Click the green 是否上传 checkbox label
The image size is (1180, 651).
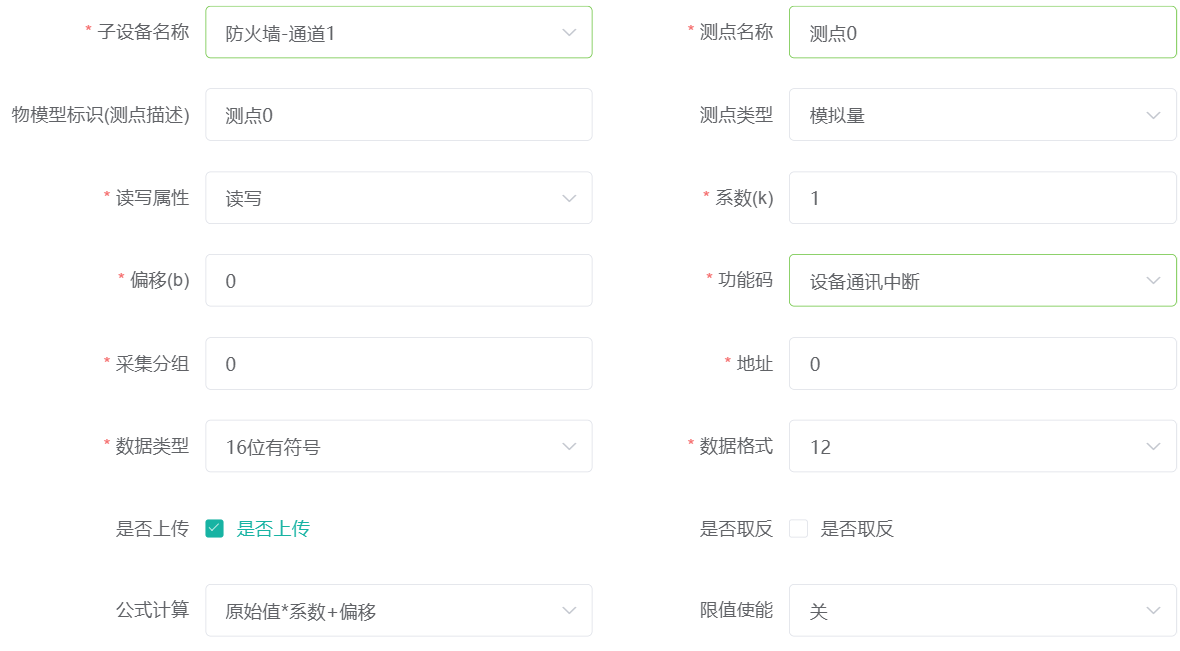coord(273,528)
